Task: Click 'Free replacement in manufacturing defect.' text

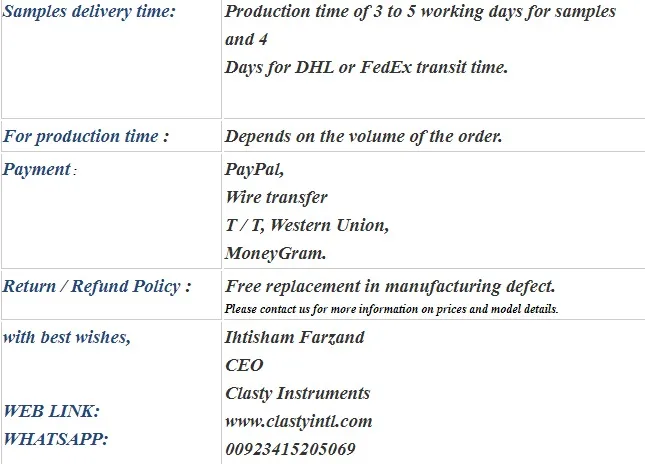Action: coord(390,286)
